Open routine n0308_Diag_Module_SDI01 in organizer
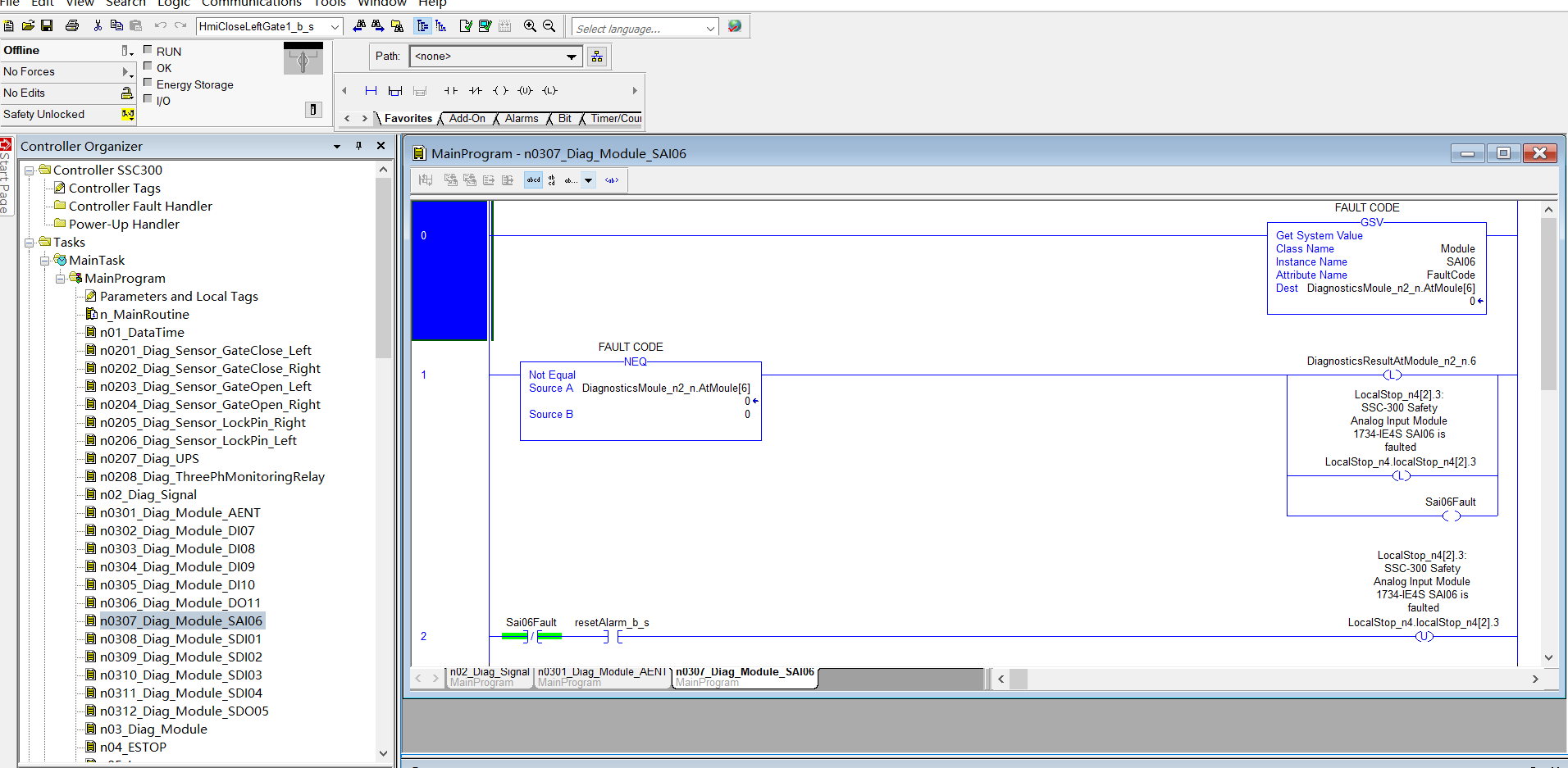The image size is (1568, 768). pyautogui.click(x=180, y=639)
